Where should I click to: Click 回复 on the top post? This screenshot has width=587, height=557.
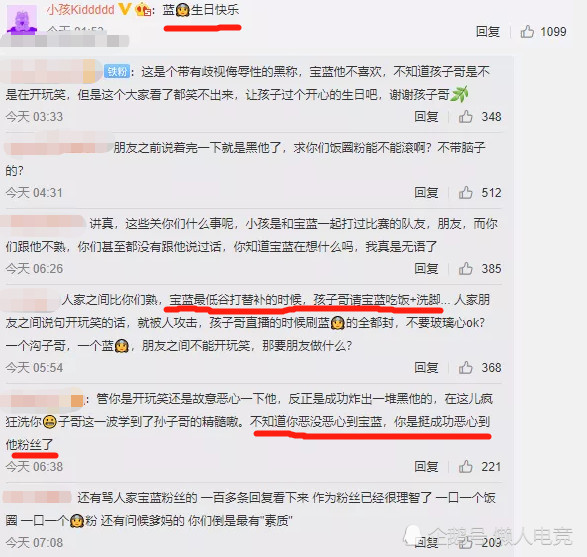pos(488,32)
